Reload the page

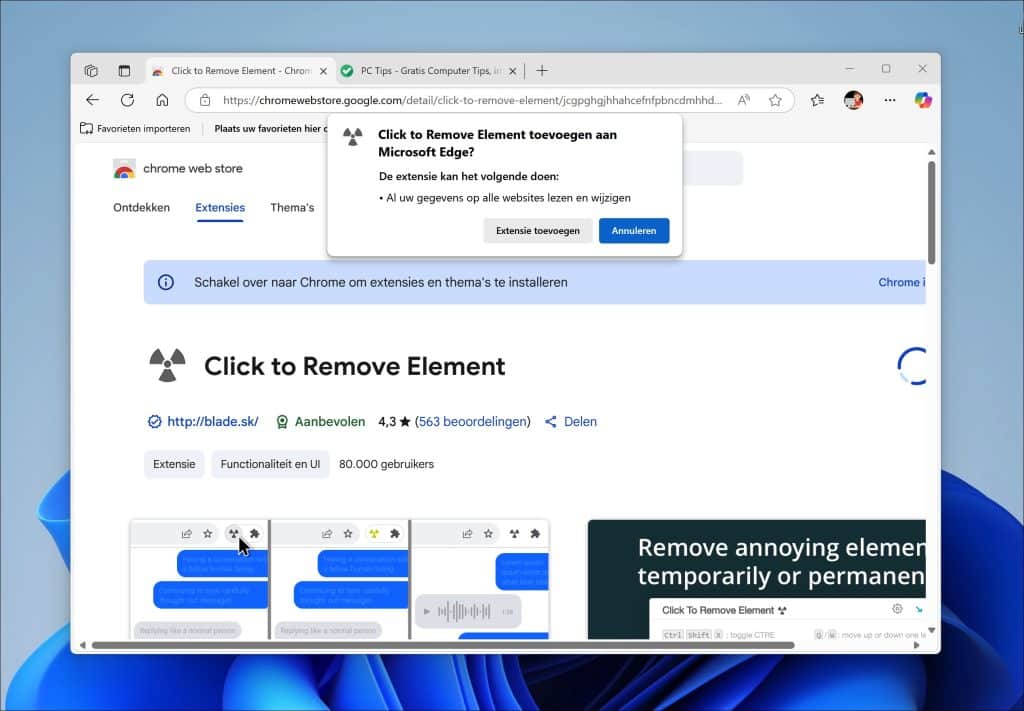click(x=127, y=100)
